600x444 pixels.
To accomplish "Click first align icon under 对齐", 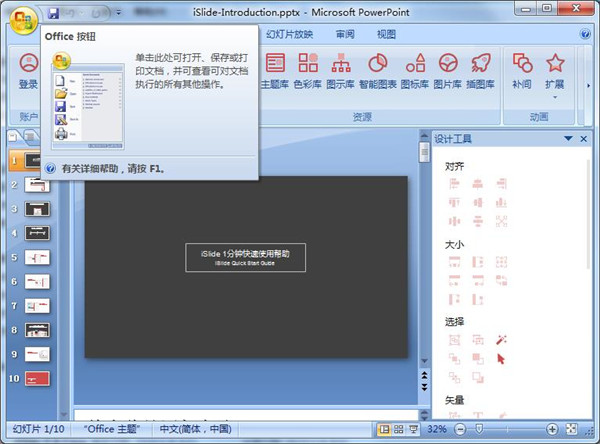I will coord(454,184).
